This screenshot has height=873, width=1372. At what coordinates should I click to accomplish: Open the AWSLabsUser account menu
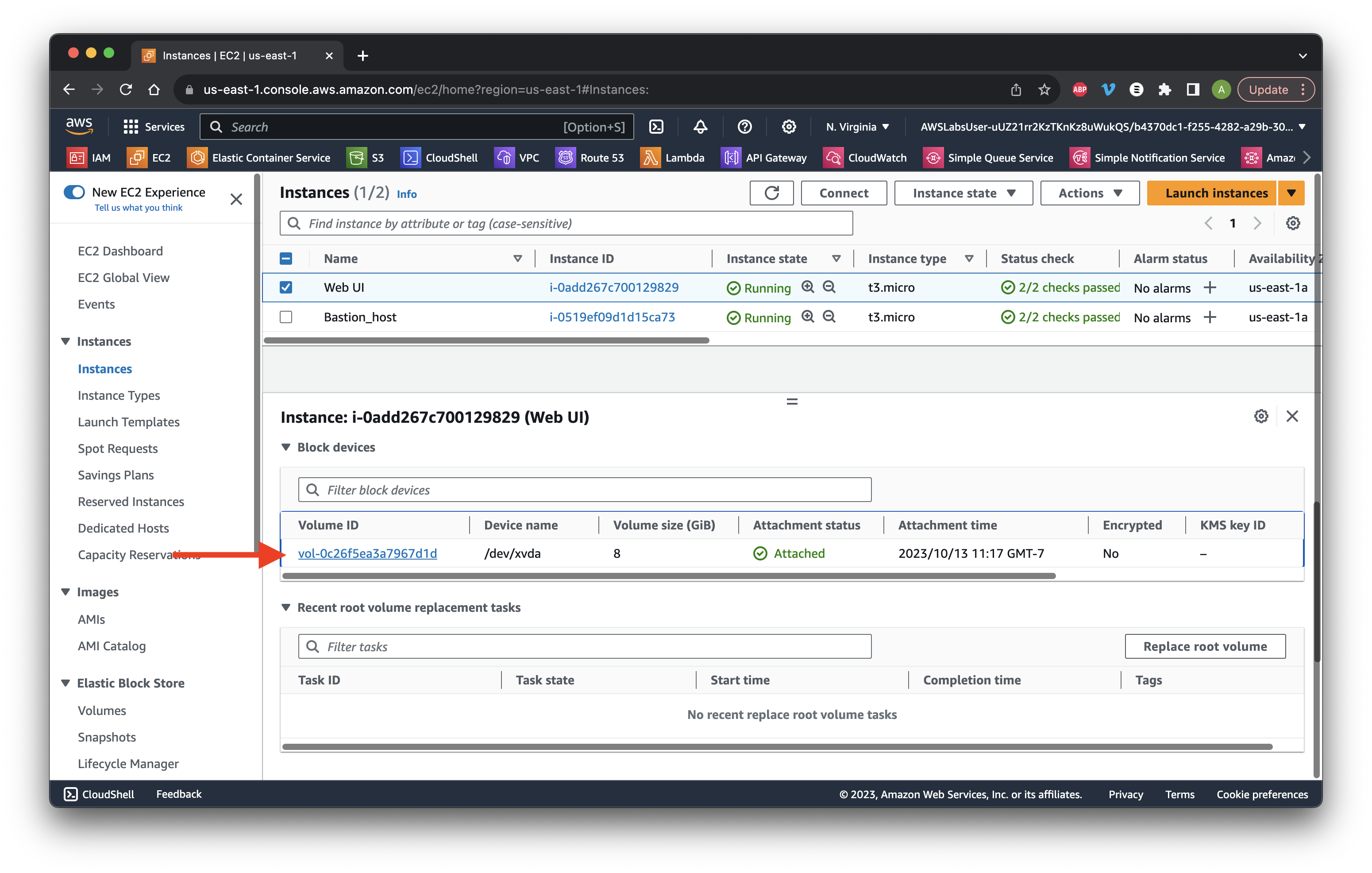[x=1112, y=127]
